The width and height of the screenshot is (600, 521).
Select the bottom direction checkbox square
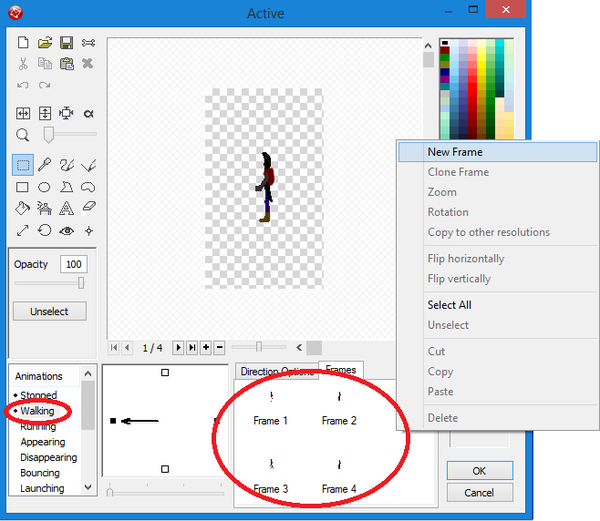tap(165, 468)
